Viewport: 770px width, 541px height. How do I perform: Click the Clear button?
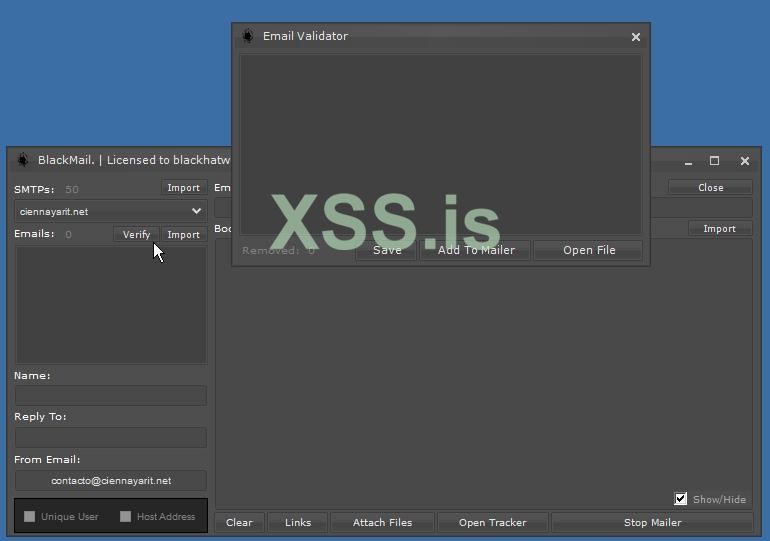pos(239,522)
